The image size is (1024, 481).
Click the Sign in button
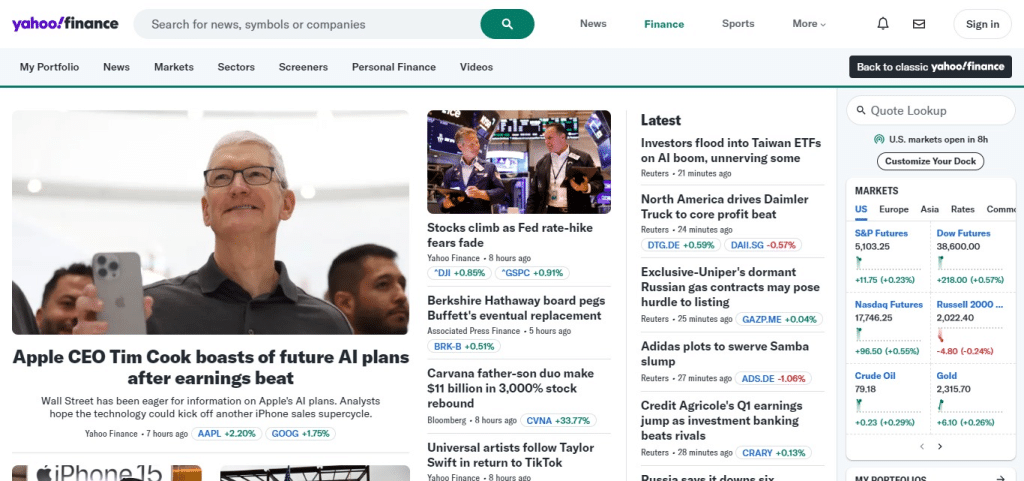pyautogui.click(x=982, y=24)
